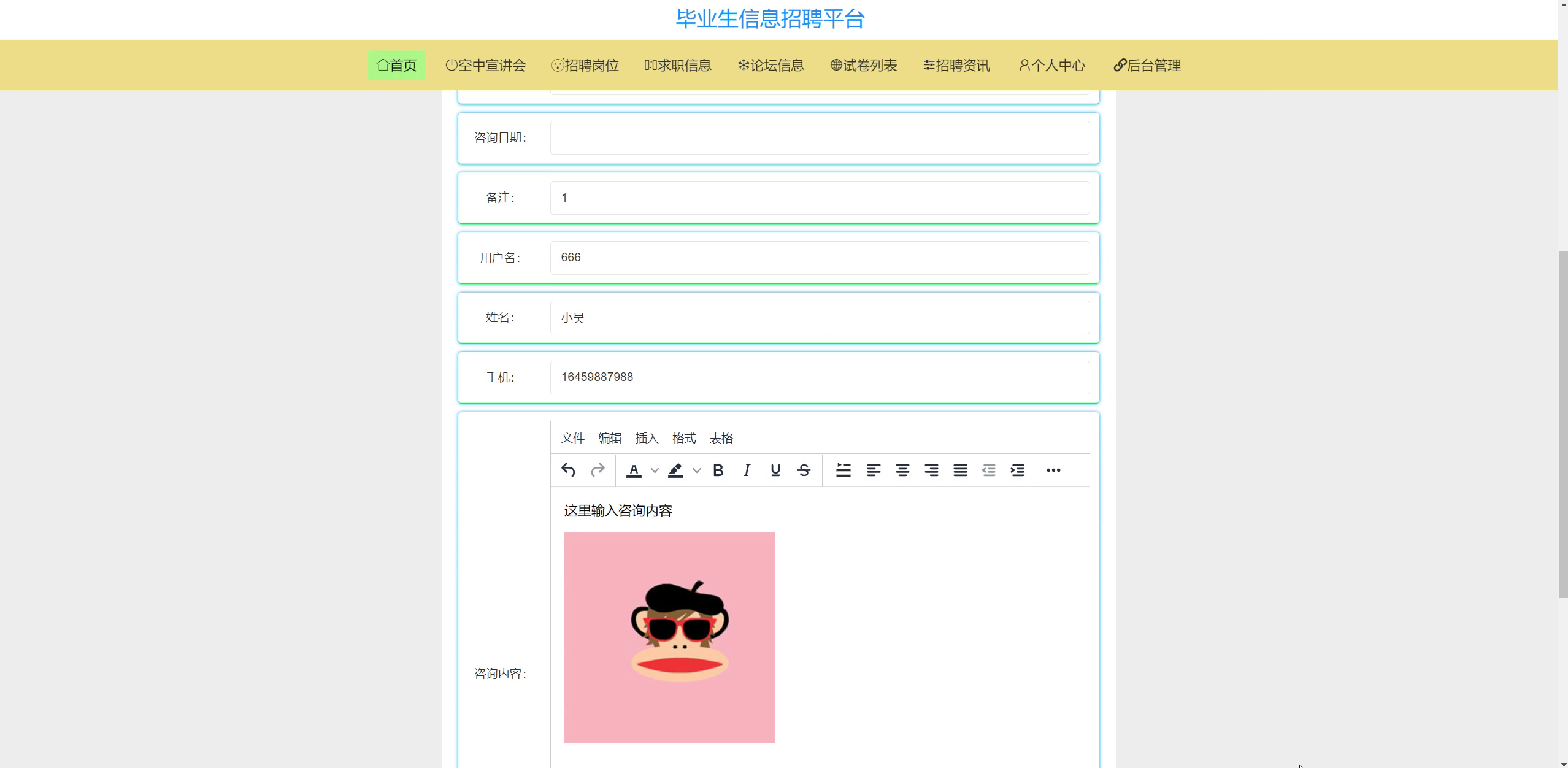Image resolution: width=1568 pixels, height=768 pixels.
Task: Open 求职信息 navigation item
Action: pyautogui.click(x=678, y=65)
